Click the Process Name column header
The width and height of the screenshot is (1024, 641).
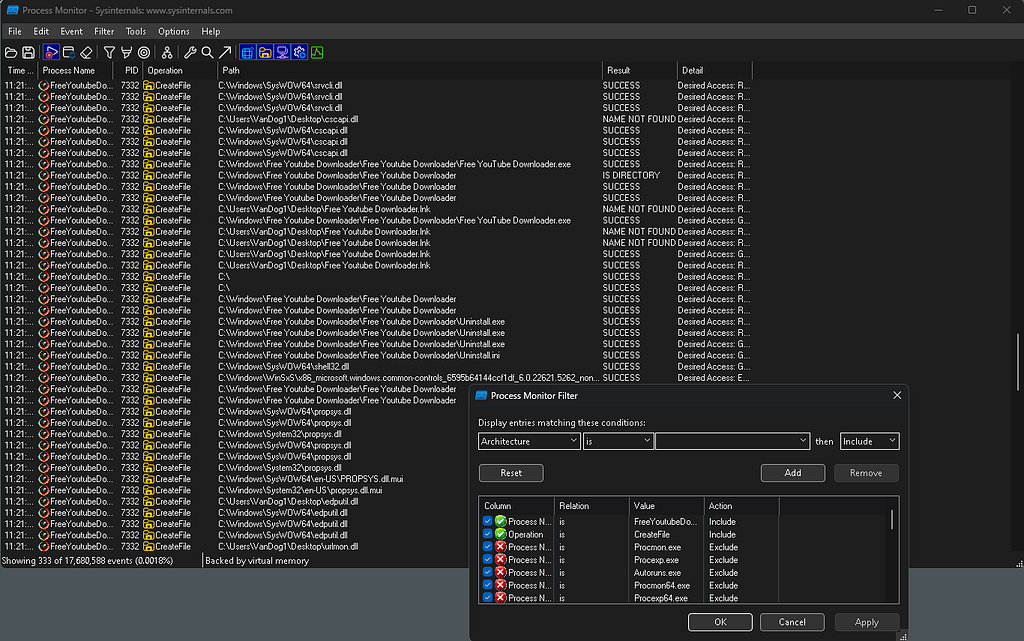coord(75,70)
